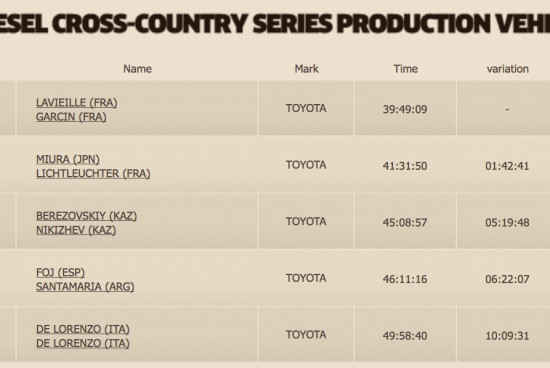
Task: Click the MIURA (JPN) name link
Action: click(68, 159)
